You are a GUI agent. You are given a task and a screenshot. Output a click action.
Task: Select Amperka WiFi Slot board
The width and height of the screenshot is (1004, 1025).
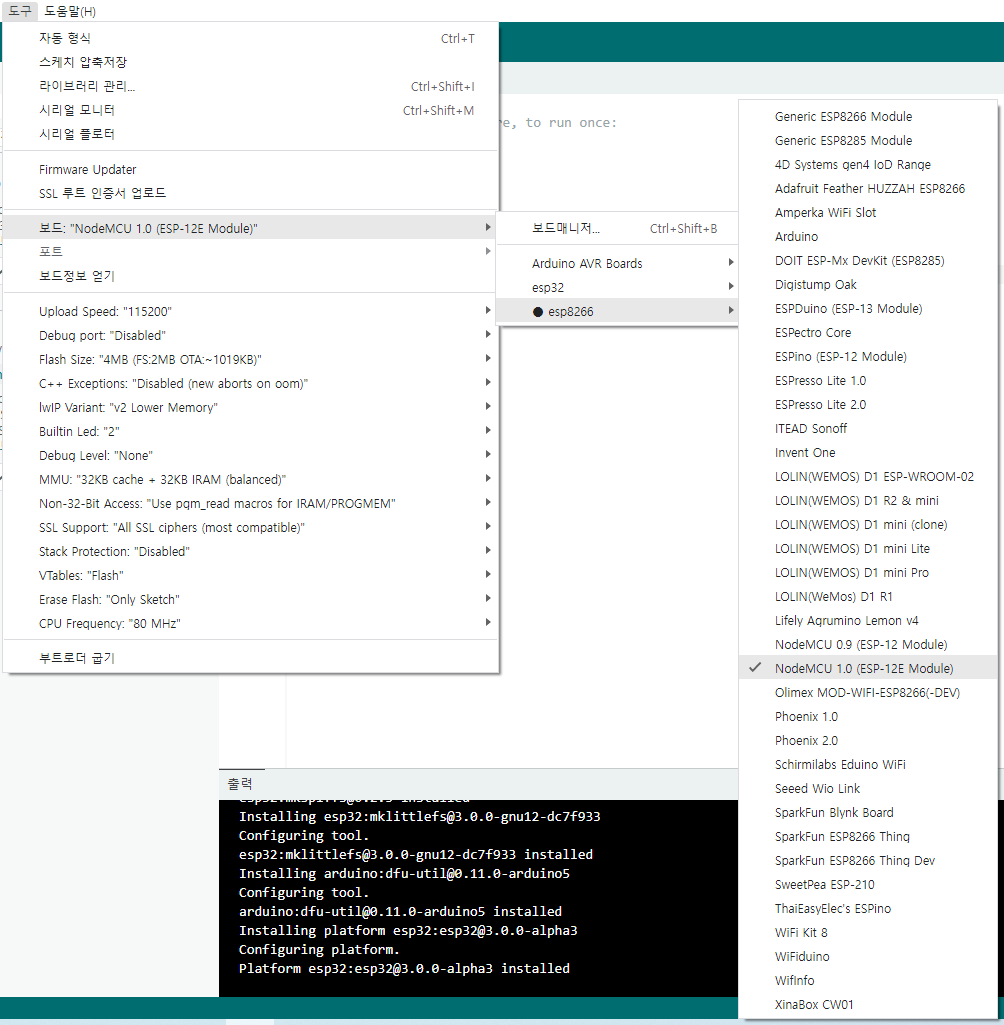(x=868, y=212)
